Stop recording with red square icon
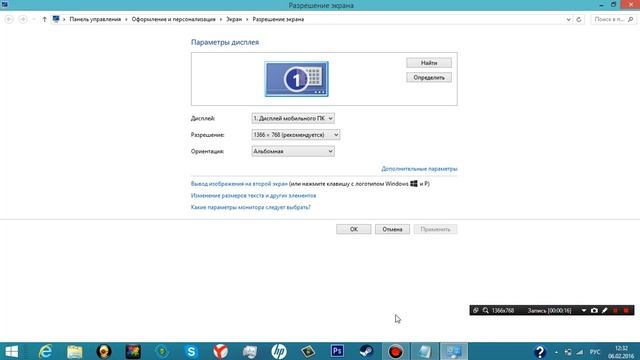The height and width of the screenshot is (360, 640). (626, 311)
